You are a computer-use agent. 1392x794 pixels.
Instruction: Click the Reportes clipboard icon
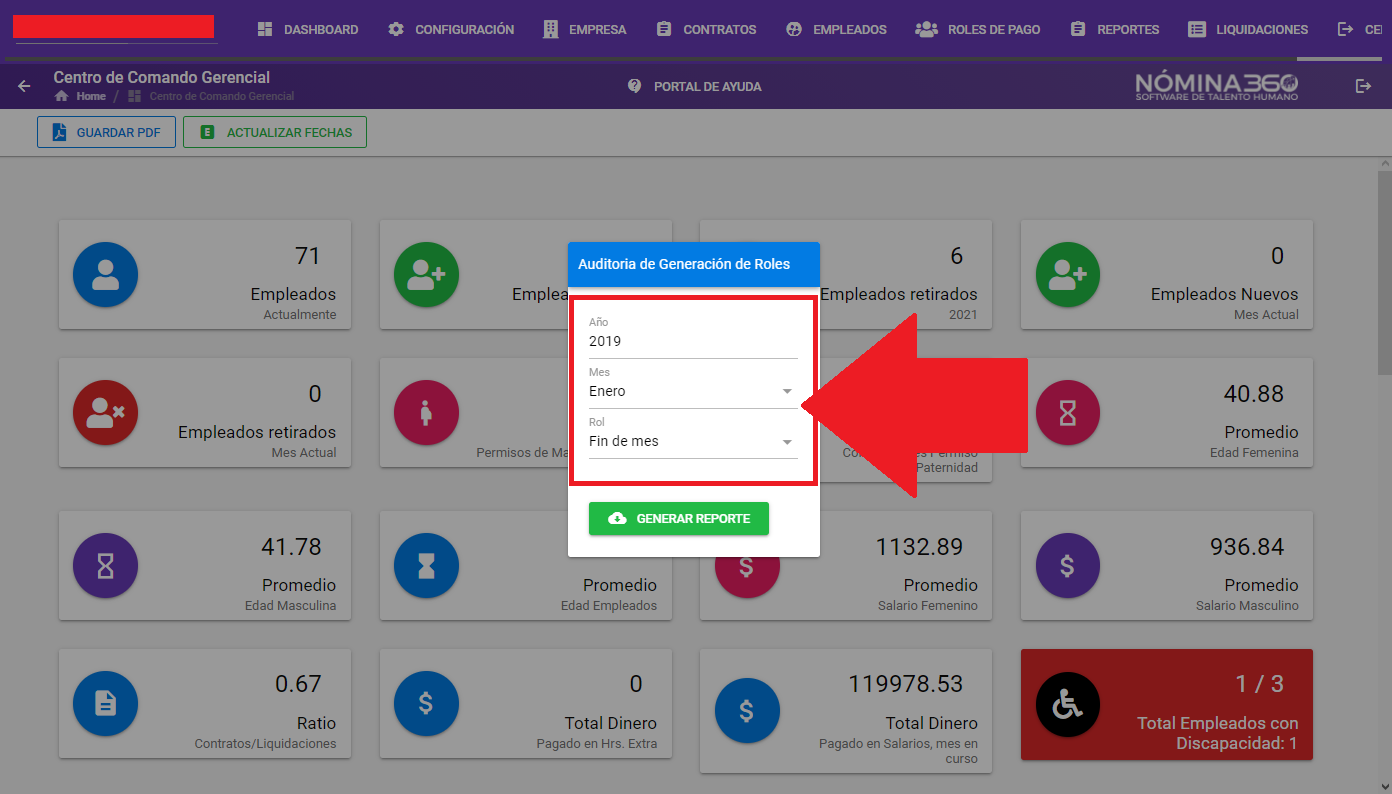tap(1078, 30)
